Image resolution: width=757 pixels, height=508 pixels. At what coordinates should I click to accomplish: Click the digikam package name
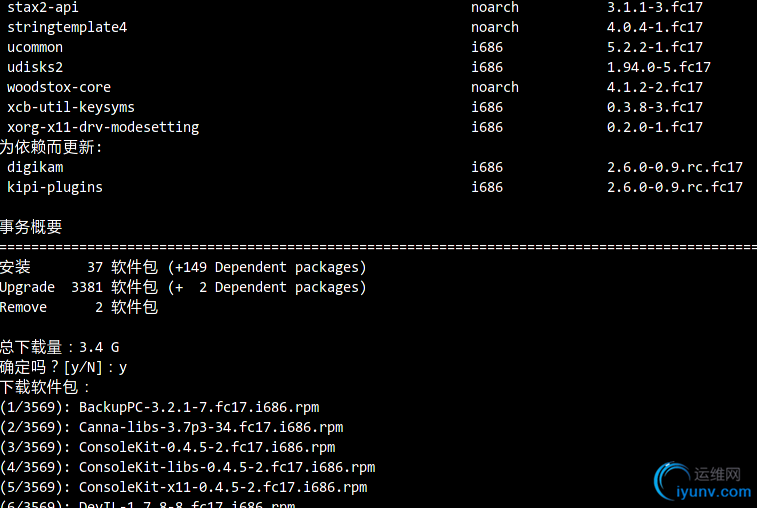coord(34,167)
